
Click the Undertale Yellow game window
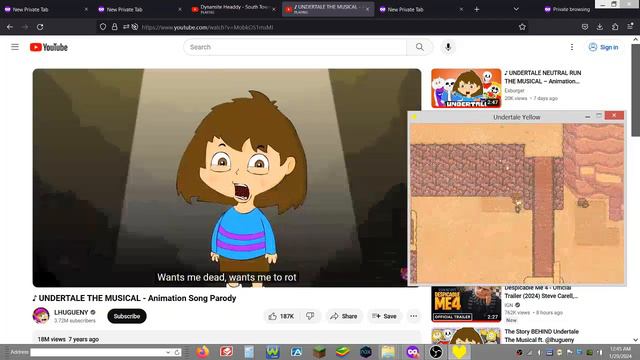pyautogui.click(x=517, y=203)
